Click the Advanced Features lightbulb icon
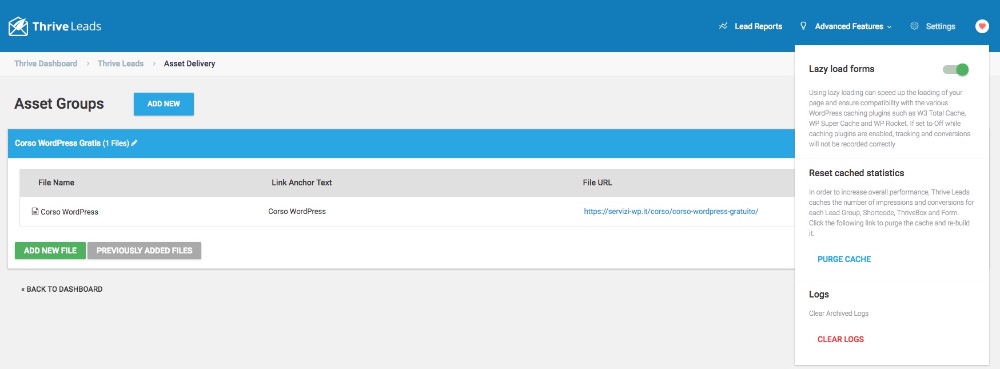The width and height of the screenshot is (1000, 369). pyautogui.click(x=803, y=26)
